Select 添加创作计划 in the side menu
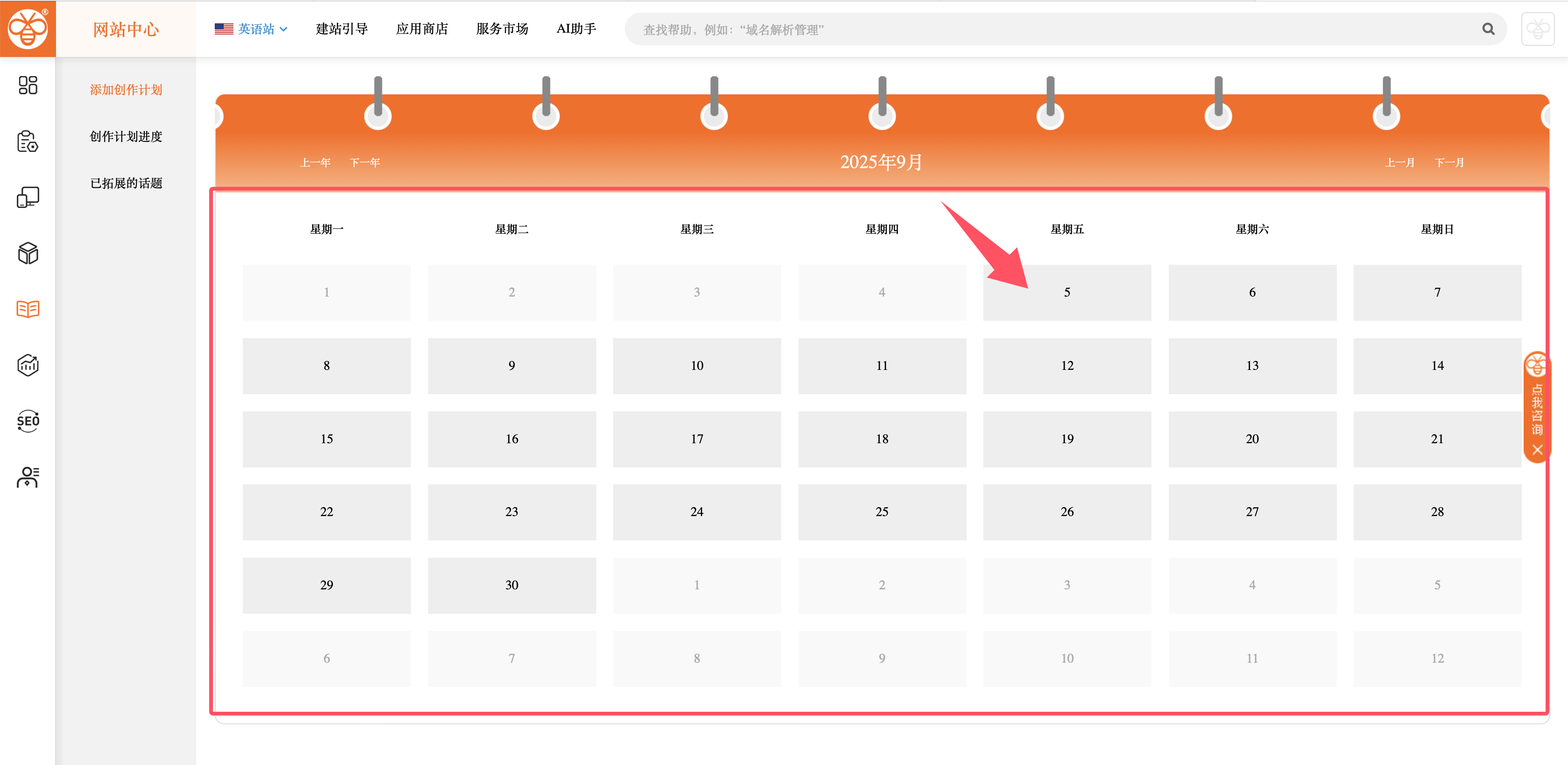 [x=126, y=90]
